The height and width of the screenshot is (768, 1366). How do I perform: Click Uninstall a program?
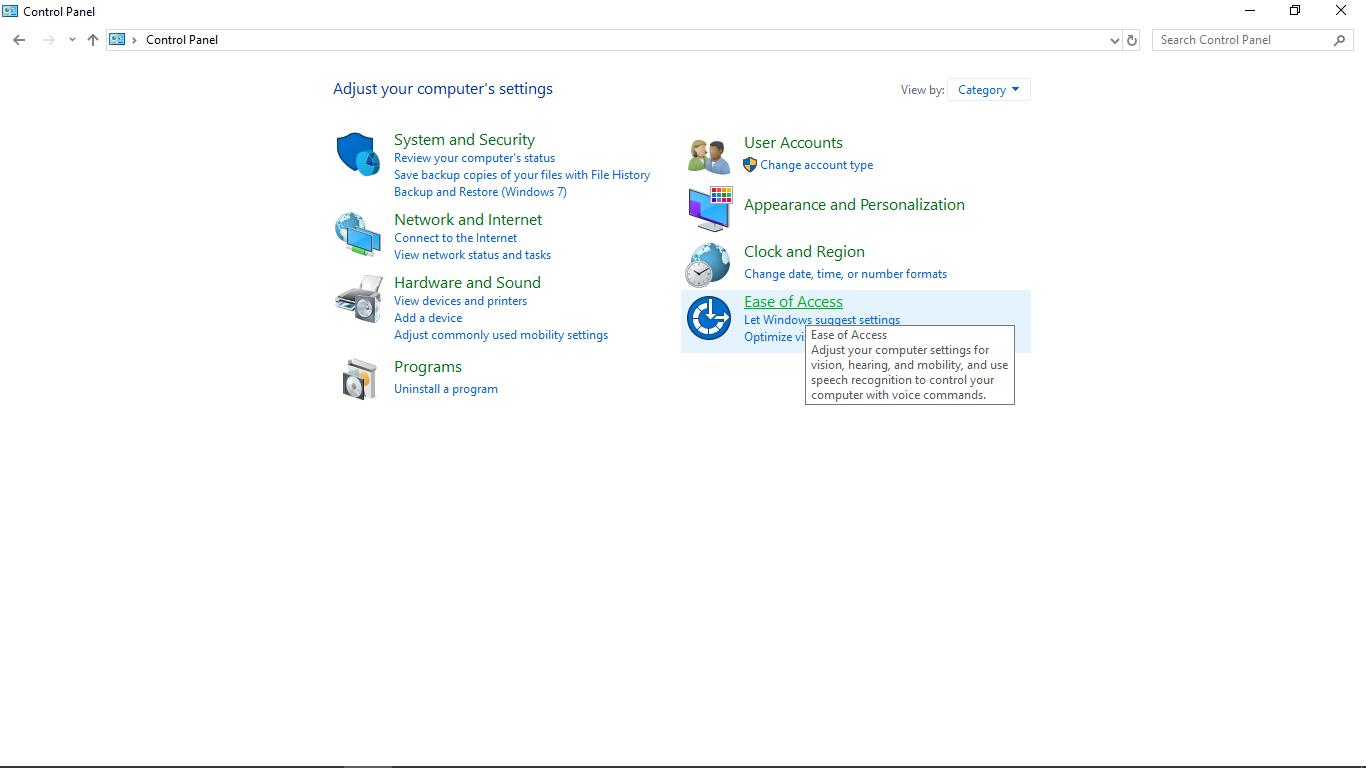[x=446, y=389]
